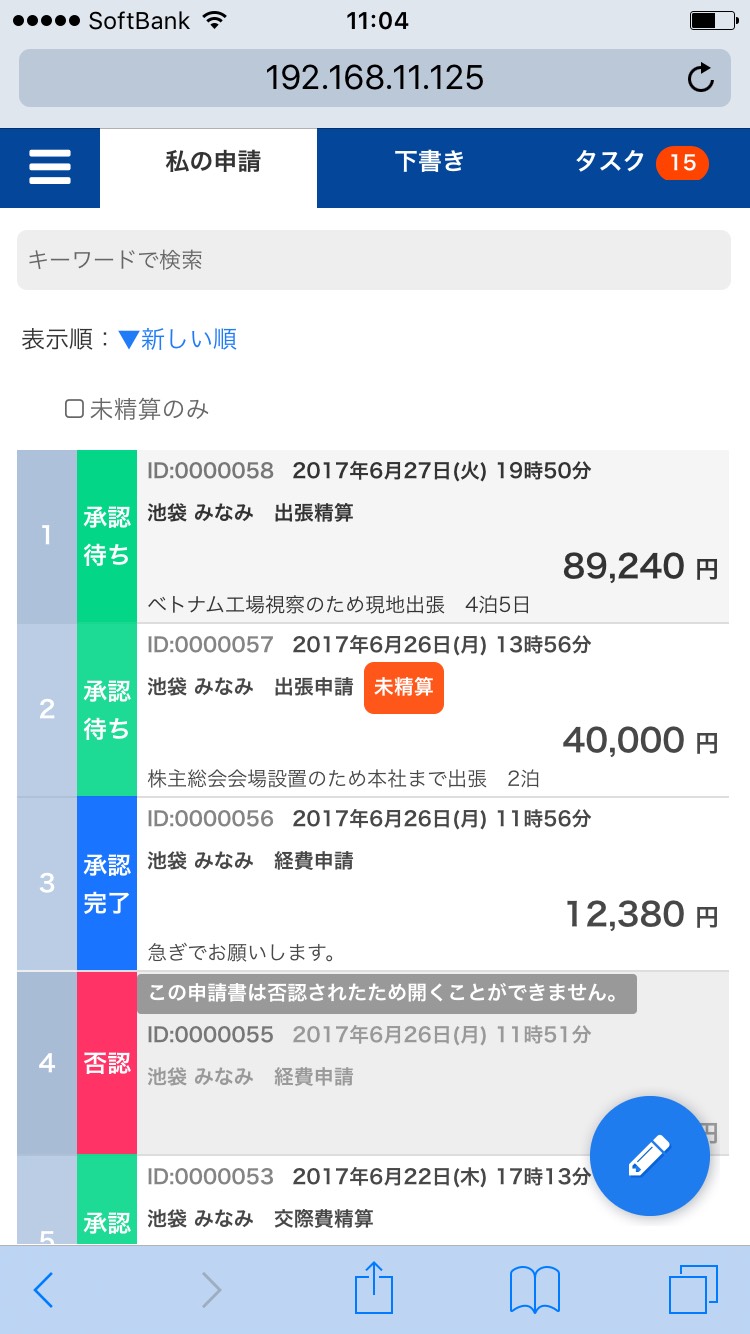Switch to the 下書き tab
750x1334 pixels.
(429, 162)
